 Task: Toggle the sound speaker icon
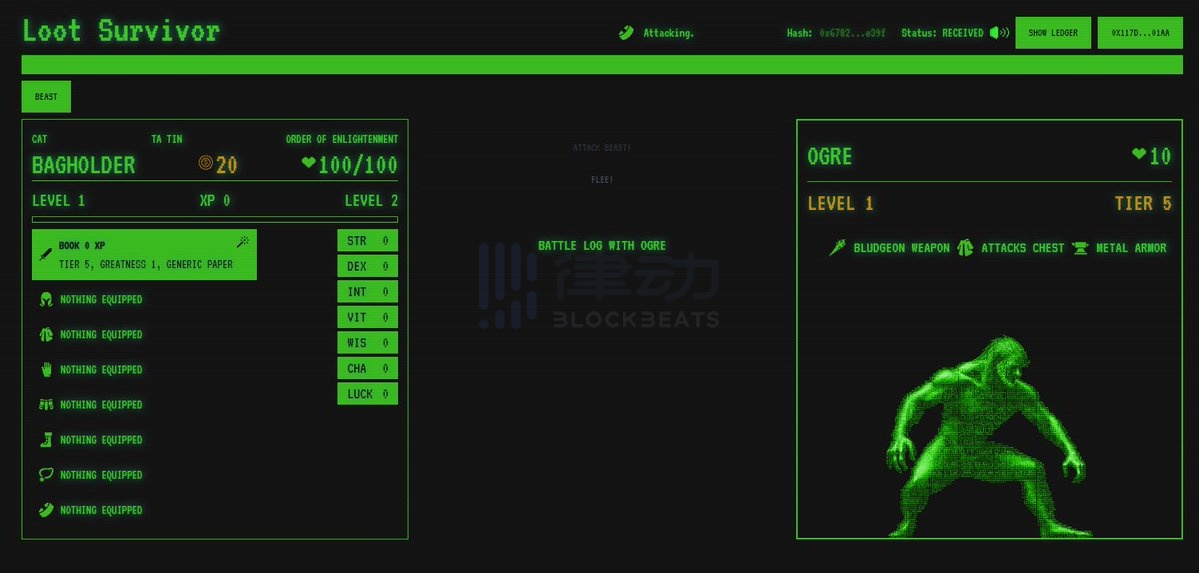point(999,33)
